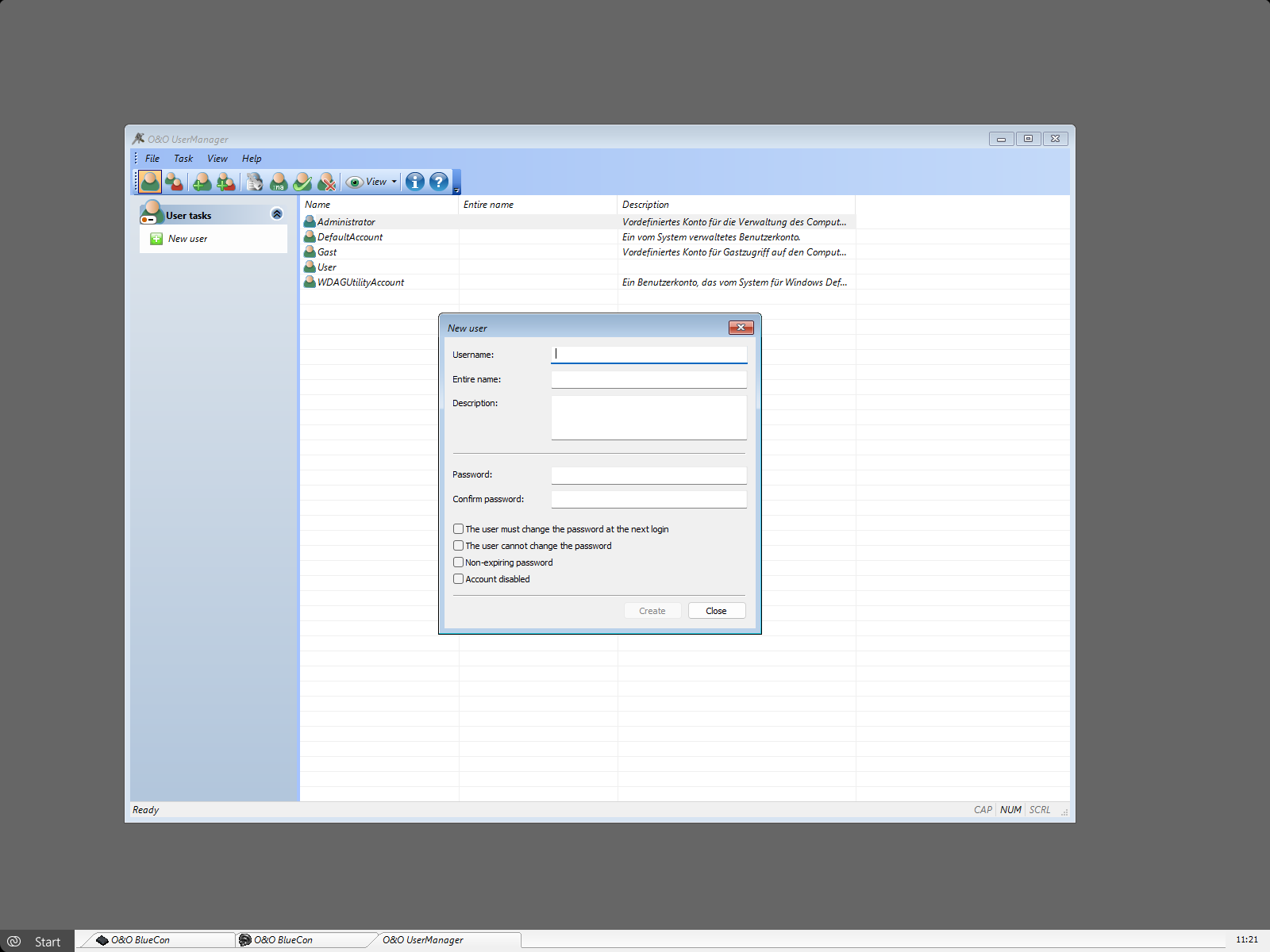The height and width of the screenshot is (952, 1270).
Task: Open the View menu in the menu bar
Action: coord(217,159)
